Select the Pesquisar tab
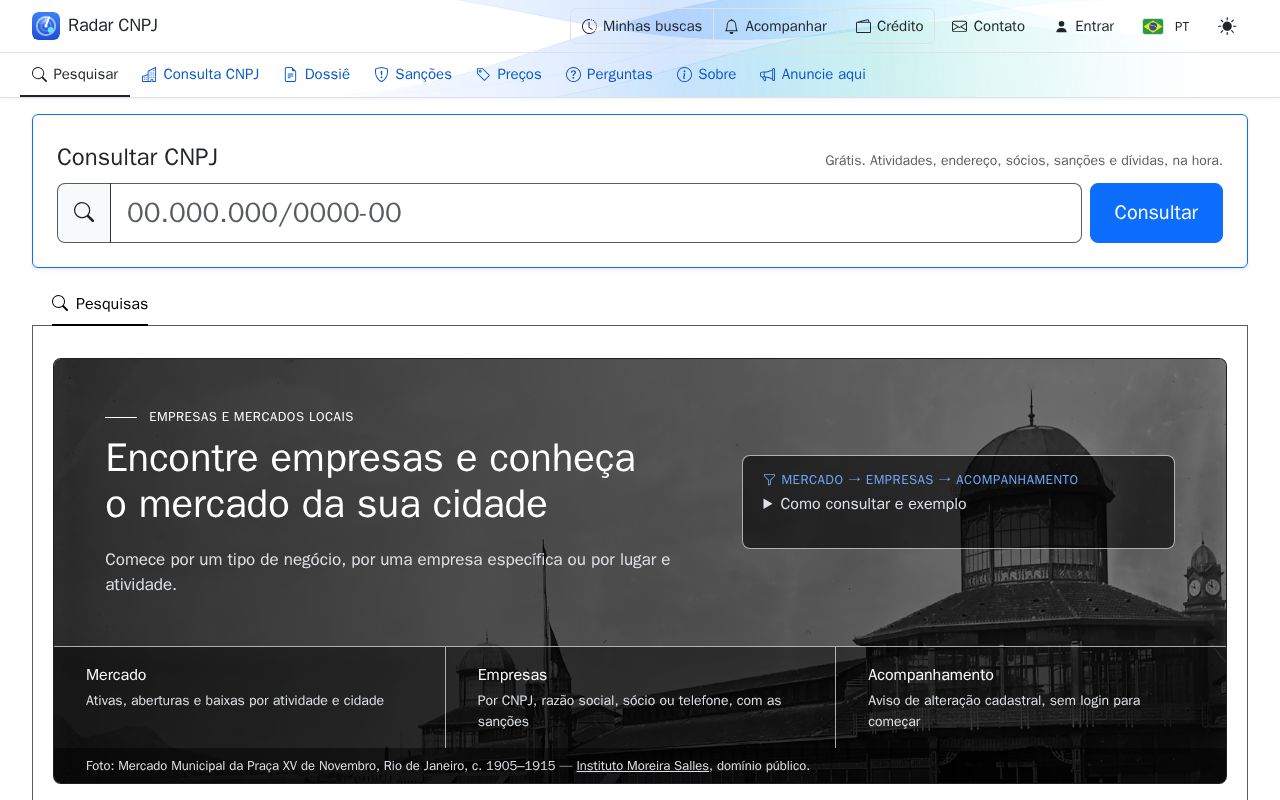 pyautogui.click(x=75, y=75)
